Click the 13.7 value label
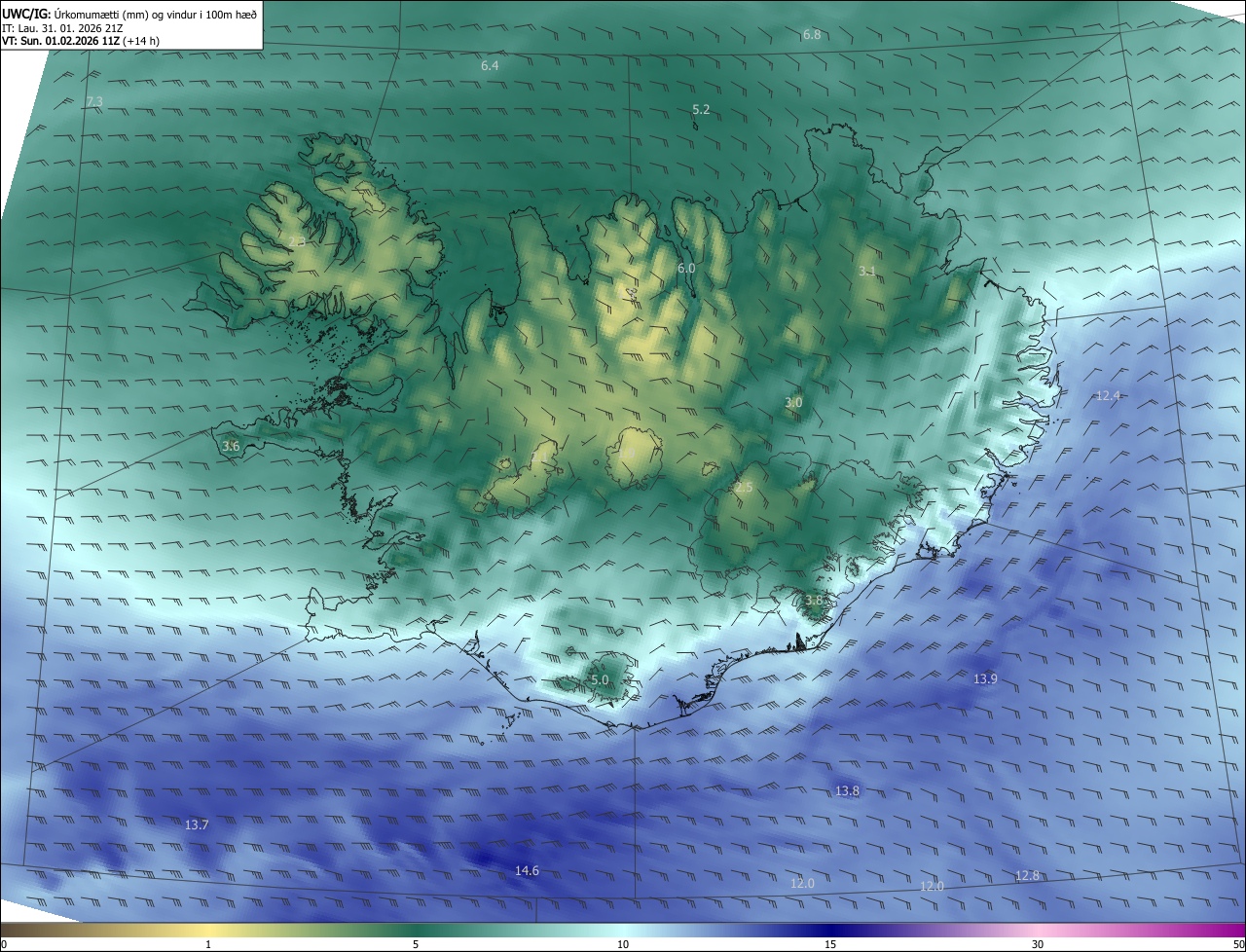Viewport: 1246px width, 952px height. coord(197,825)
